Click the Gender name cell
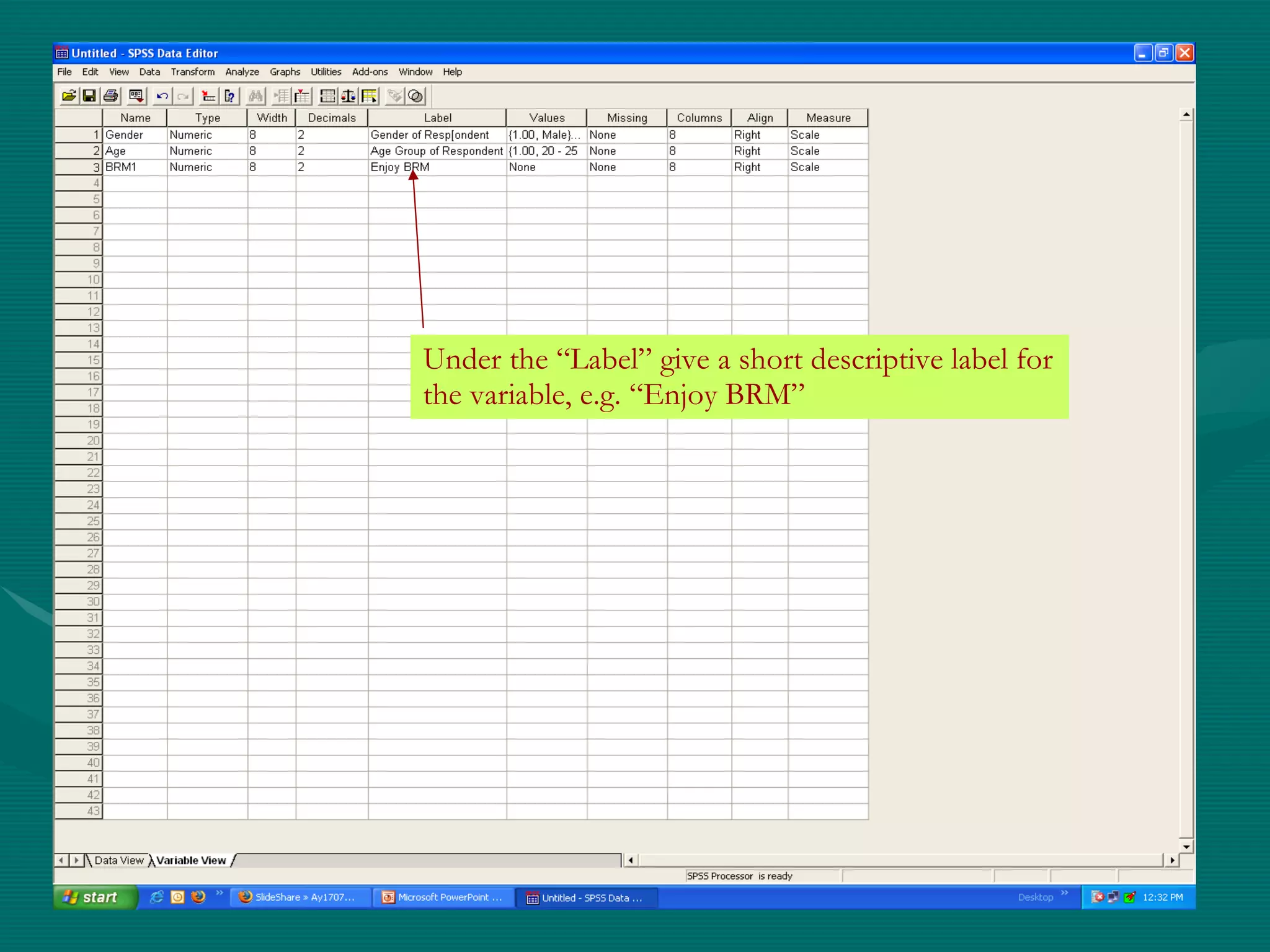 (135, 135)
